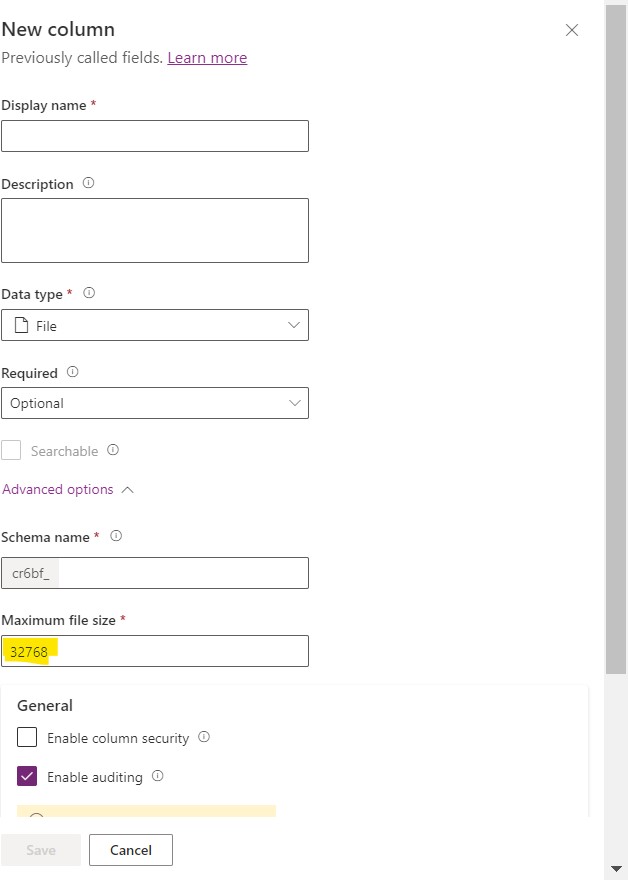
Task: Open the Learn more link
Action: pyautogui.click(x=207, y=57)
